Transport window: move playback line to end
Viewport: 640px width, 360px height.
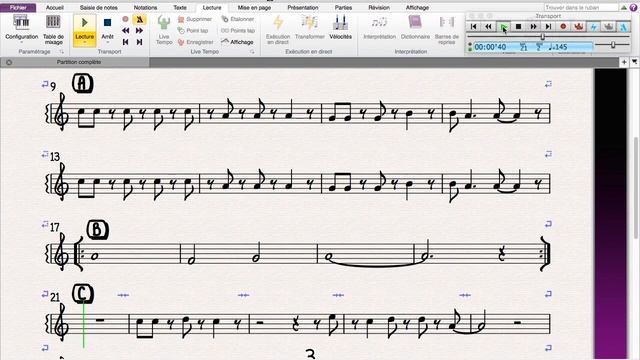(548, 27)
